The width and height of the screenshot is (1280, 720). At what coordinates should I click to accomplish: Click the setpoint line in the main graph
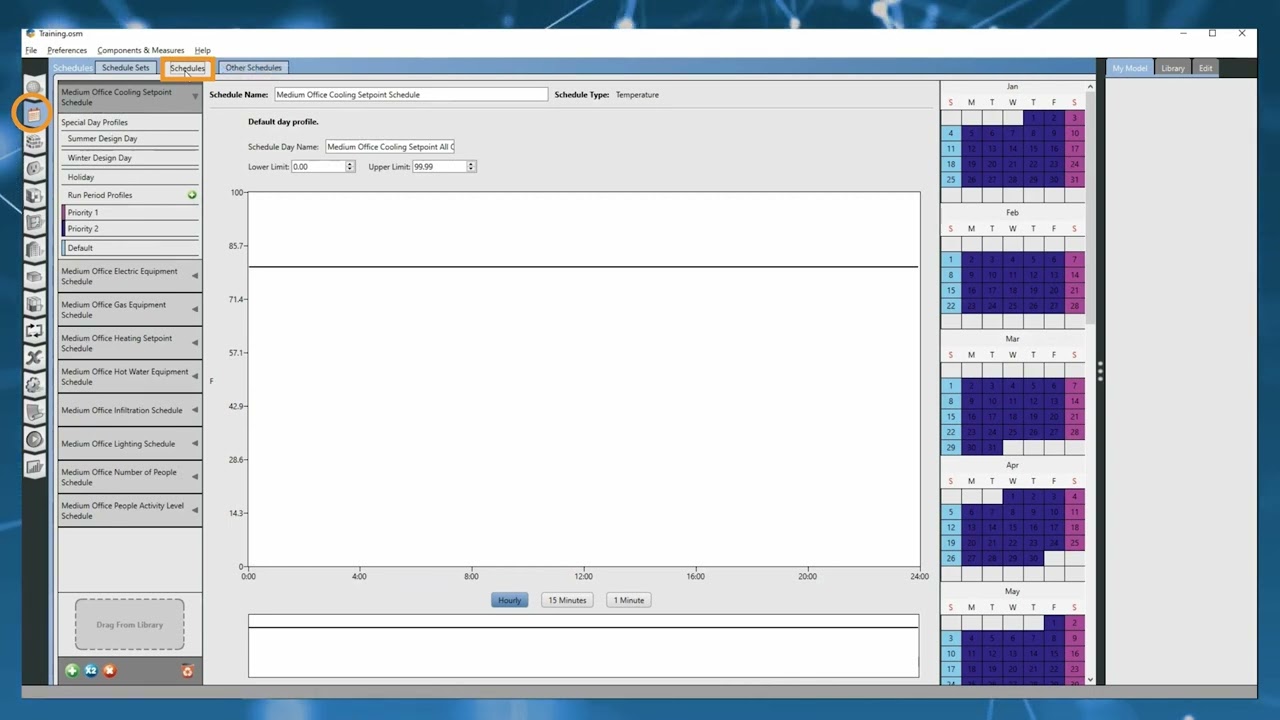(x=583, y=267)
